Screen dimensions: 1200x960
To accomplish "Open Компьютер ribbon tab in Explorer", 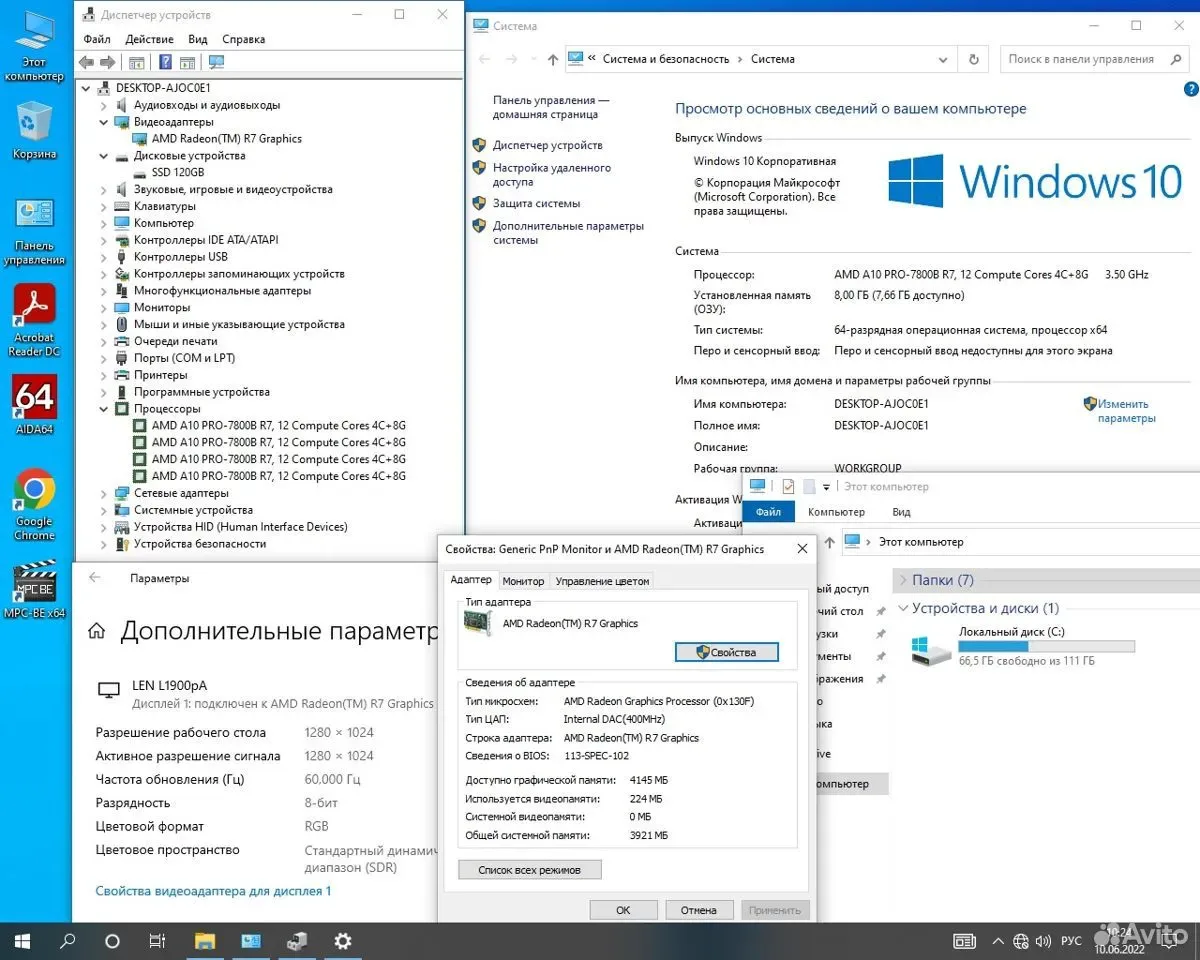I will [x=836, y=512].
